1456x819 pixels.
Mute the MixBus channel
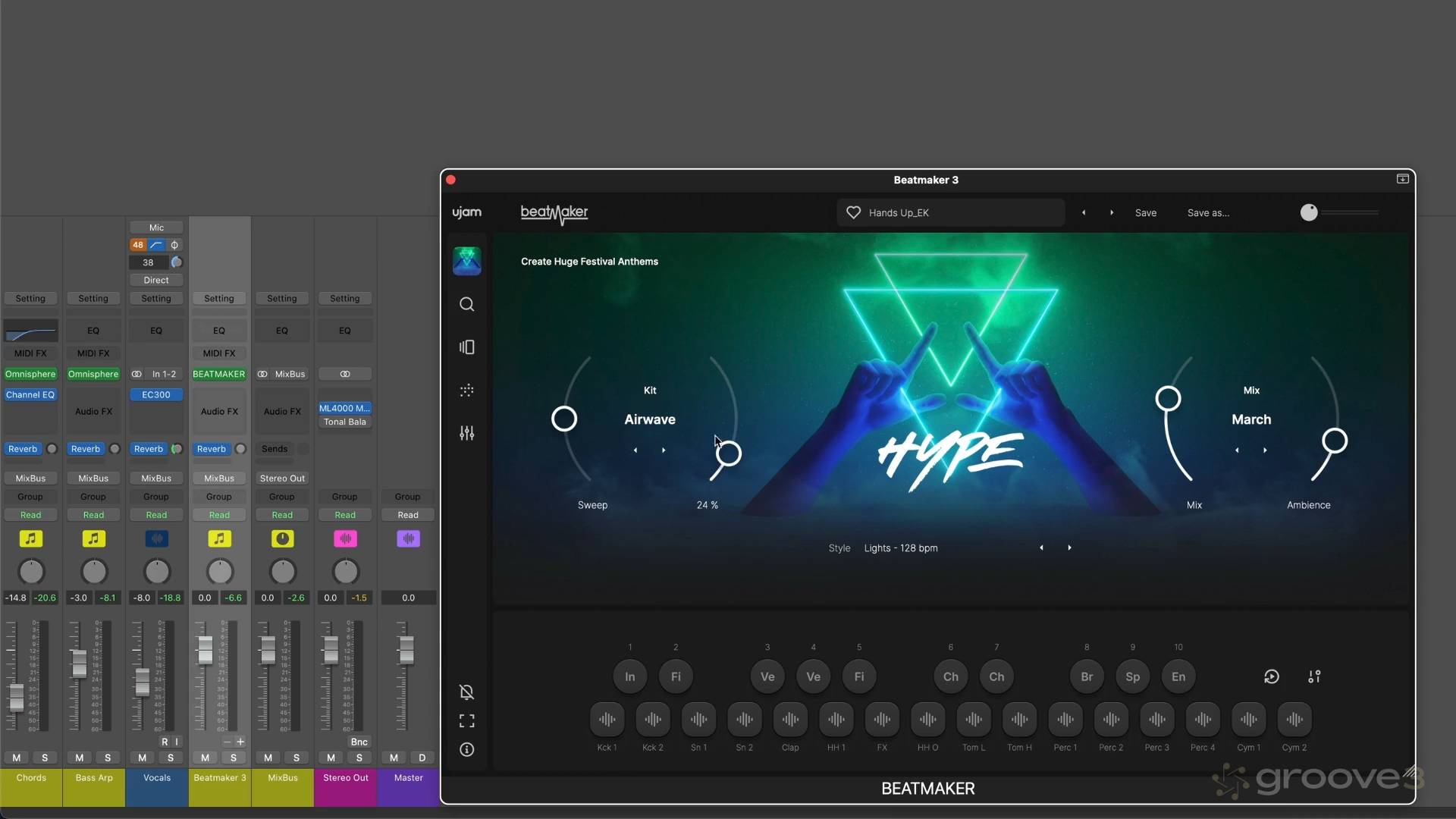[268, 758]
